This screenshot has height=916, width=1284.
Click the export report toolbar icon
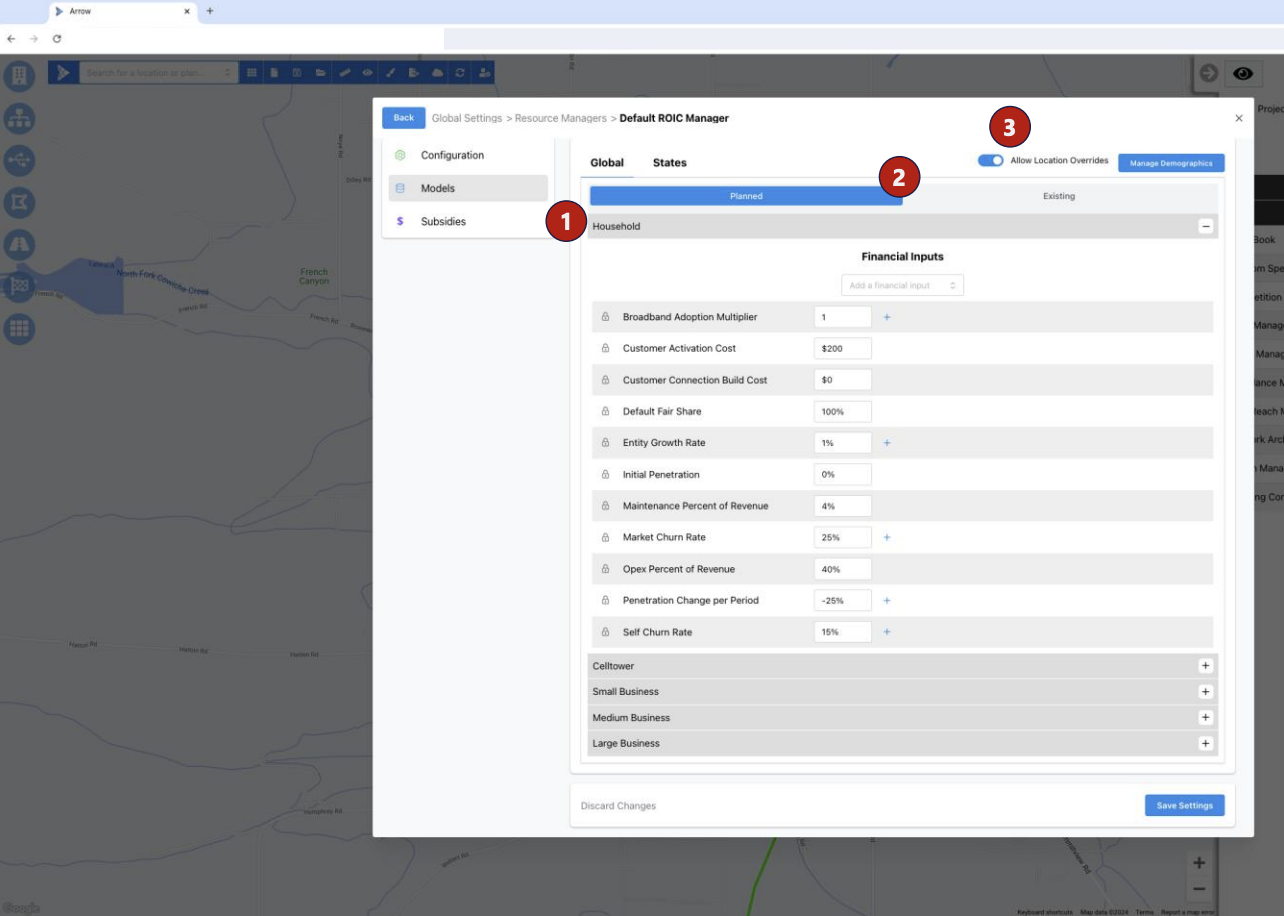click(413, 73)
